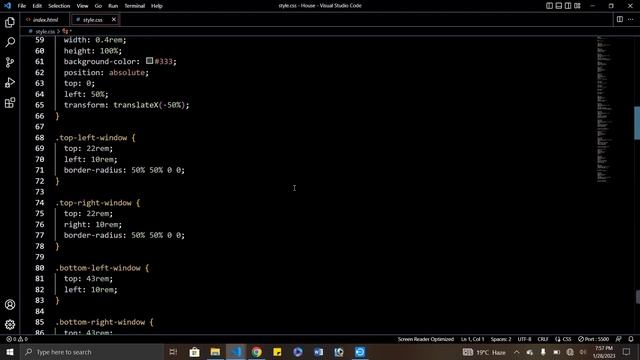Image resolution: width=640 pixels, height=360 pixels.
Task: Open the Source Control view
Action: pos(10,62)
